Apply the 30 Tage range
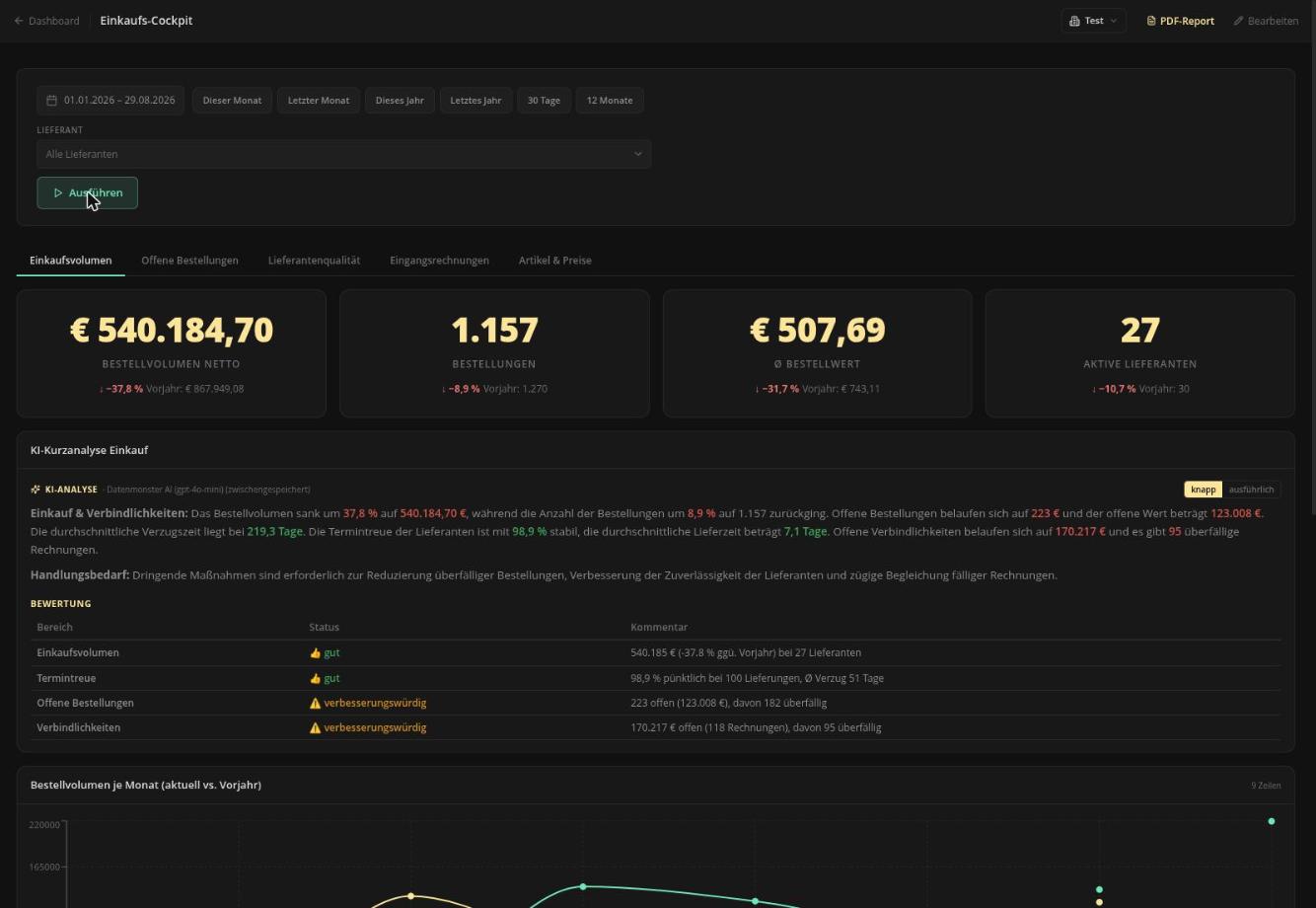 (544, 101)
